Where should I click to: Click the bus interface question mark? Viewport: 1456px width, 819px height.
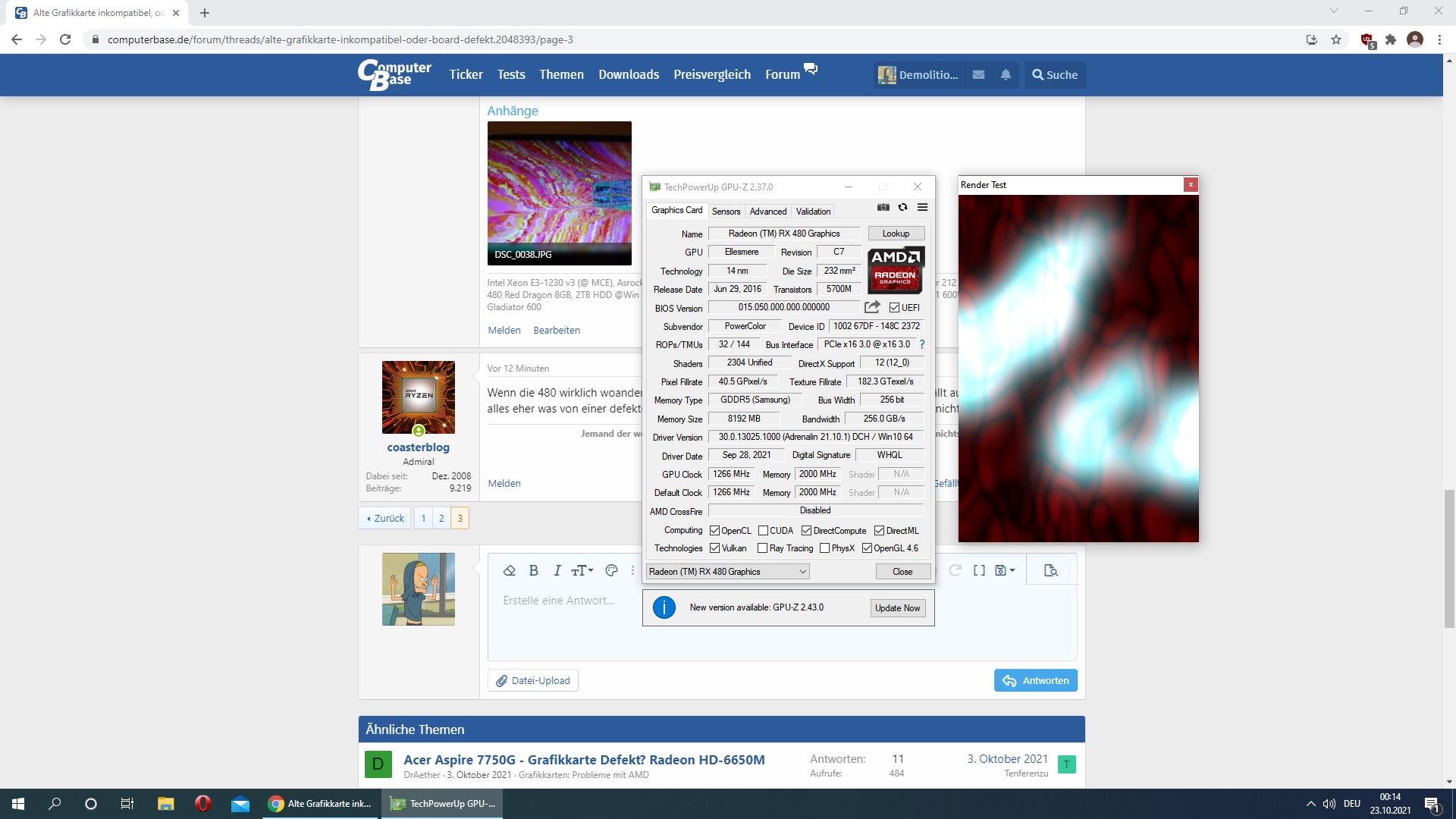(922, 344)
